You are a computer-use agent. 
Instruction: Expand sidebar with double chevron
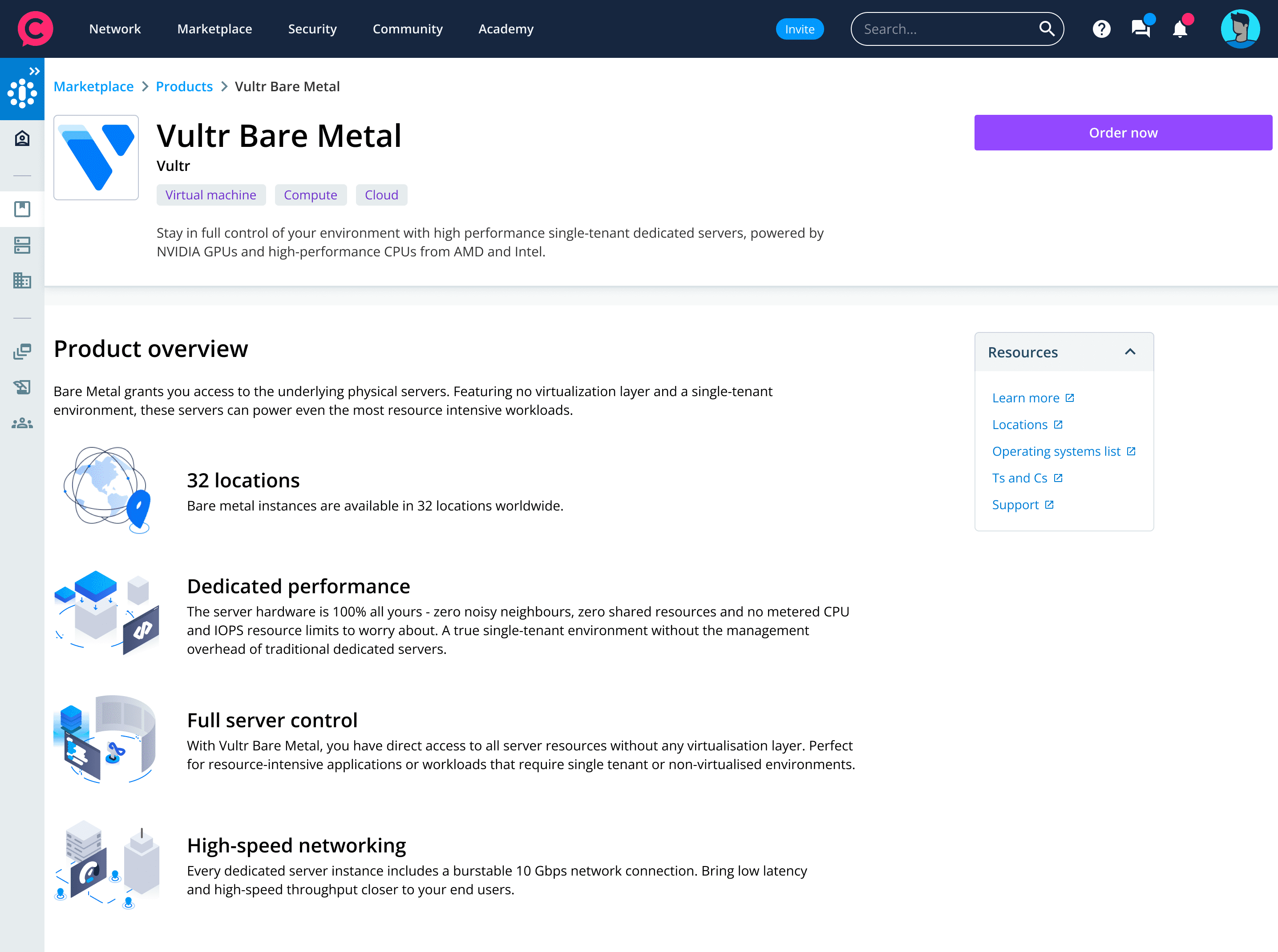point(35,72)
